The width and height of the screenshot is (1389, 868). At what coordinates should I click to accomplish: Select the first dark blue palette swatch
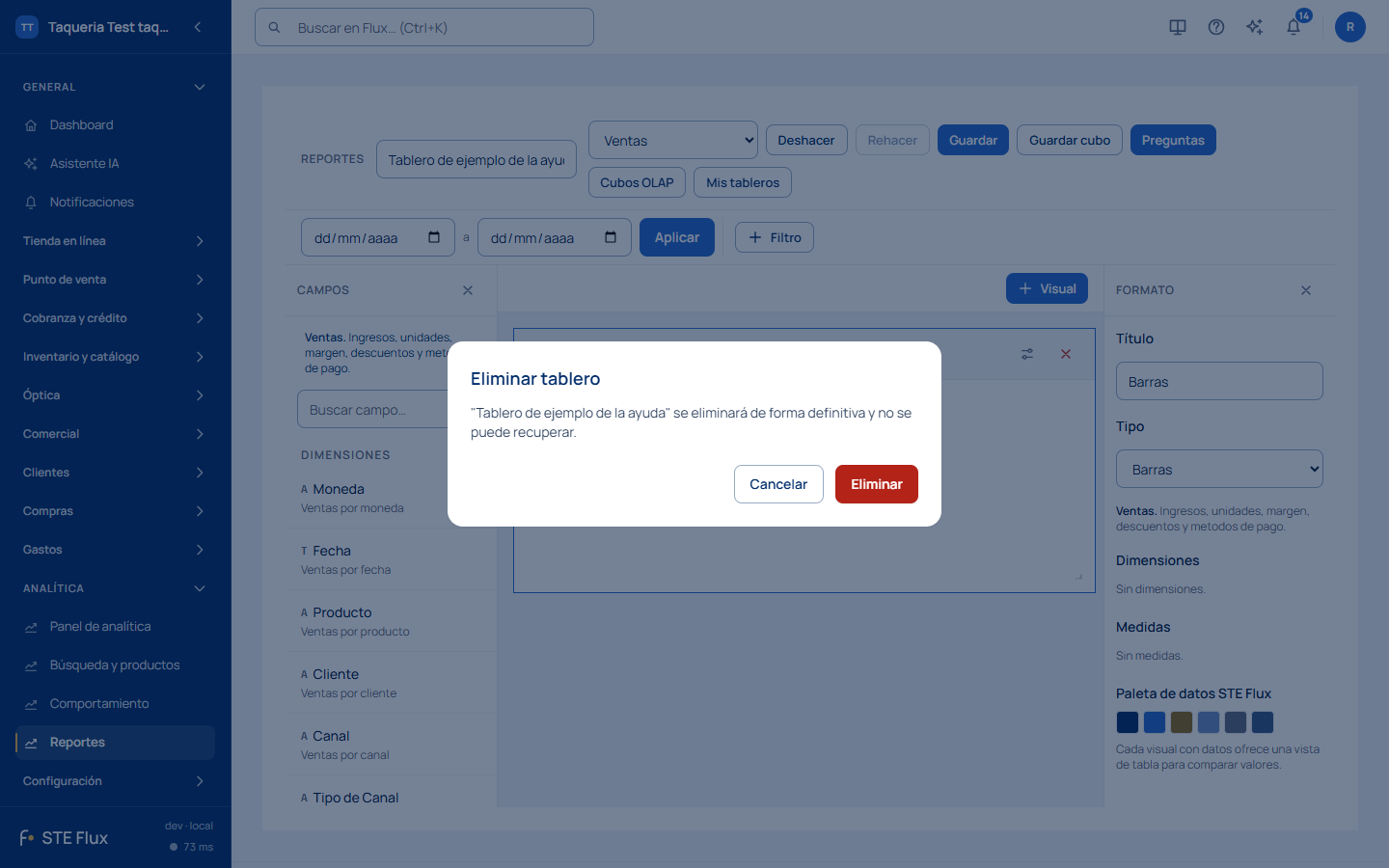pyautogui.click(x=1128, y=722)
